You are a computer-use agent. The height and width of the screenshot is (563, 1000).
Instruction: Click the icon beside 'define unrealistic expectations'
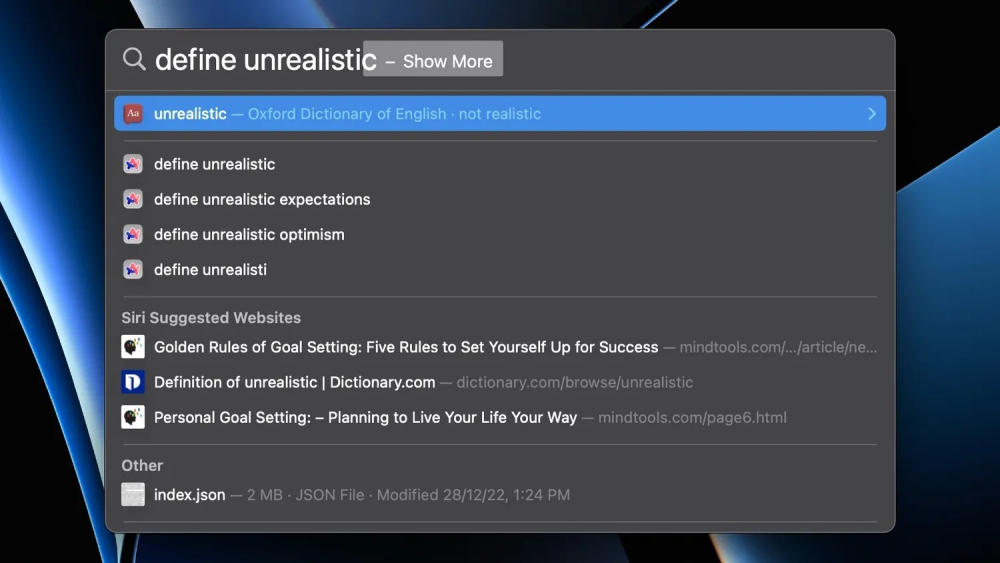click(133, 199)
